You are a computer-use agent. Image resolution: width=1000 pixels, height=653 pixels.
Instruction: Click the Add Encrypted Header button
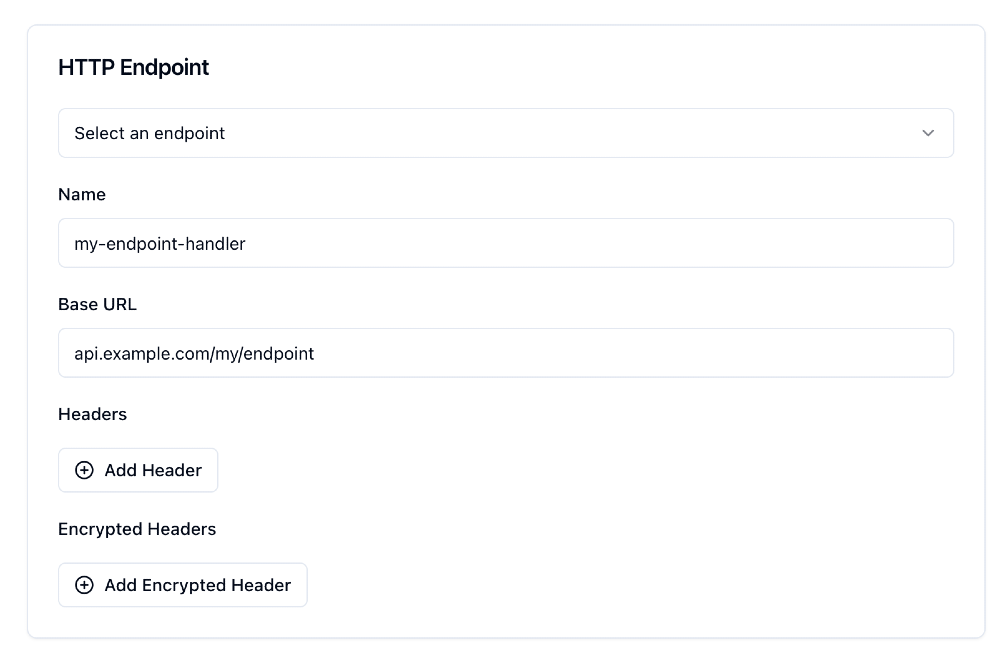(182, 585)
